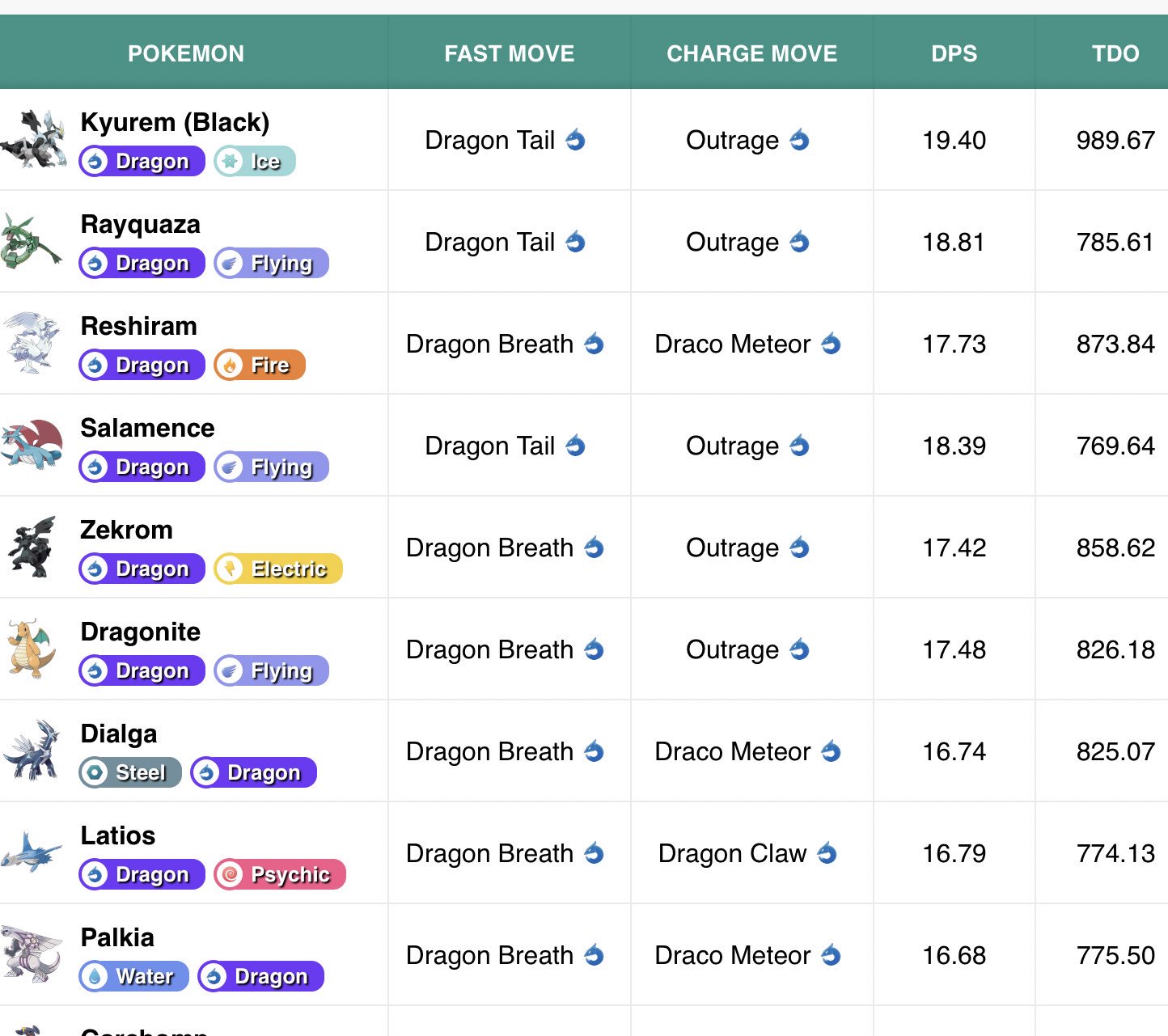
Task: Click the Reshiram sprite image
Action: pyautogui.click(x=32, y=343)
